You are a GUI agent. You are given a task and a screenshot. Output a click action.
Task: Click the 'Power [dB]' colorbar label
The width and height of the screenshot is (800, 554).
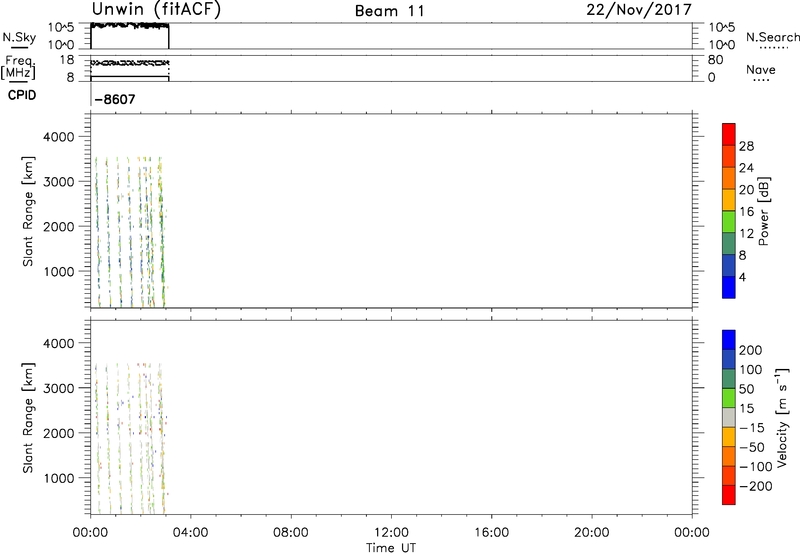tap(764, 211)
